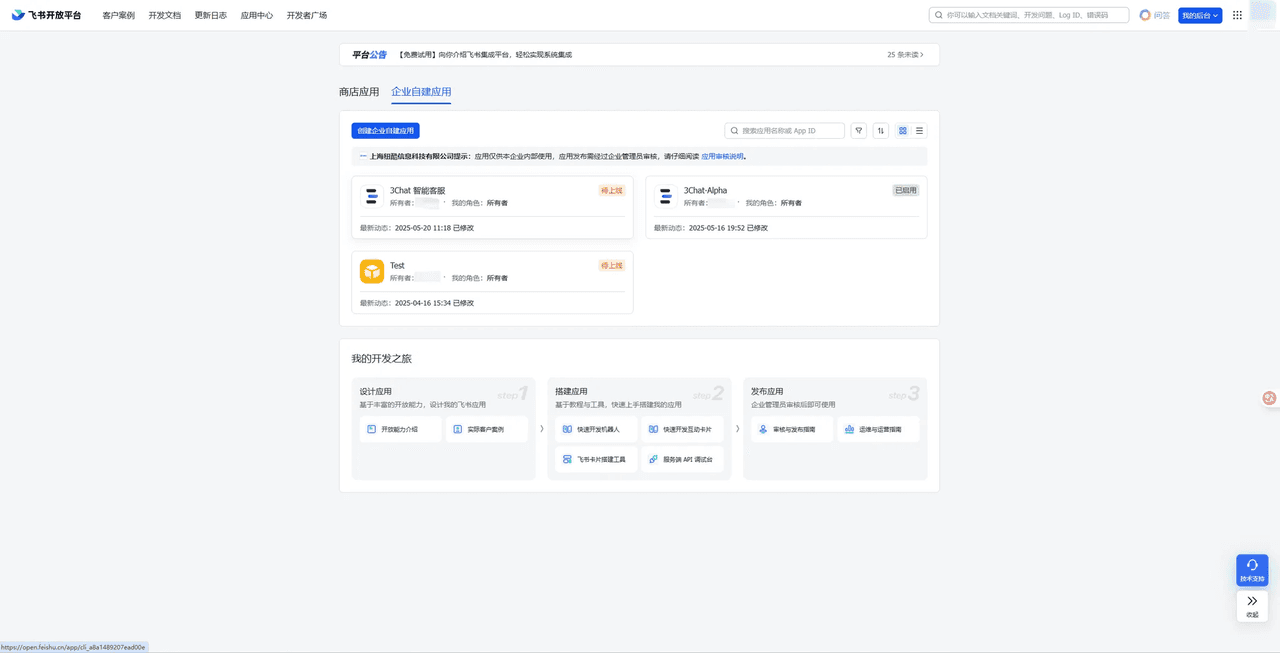Open the app list filter icon
The image size is (1280, 653).
point(859,130)
